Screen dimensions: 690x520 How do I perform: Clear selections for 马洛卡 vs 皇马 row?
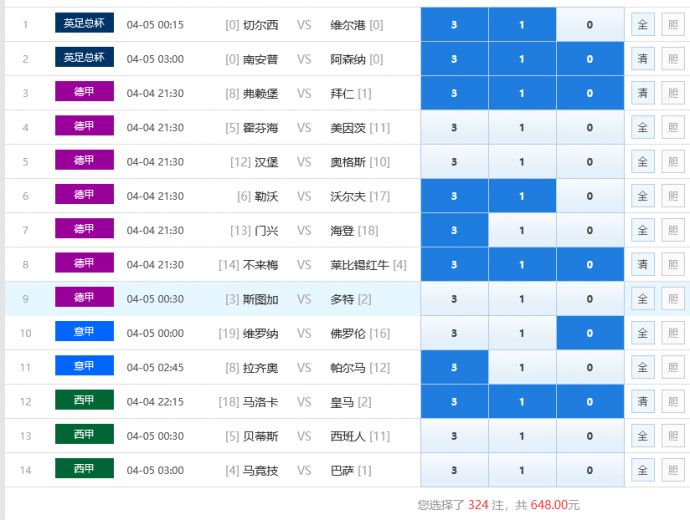click(642, 401)
